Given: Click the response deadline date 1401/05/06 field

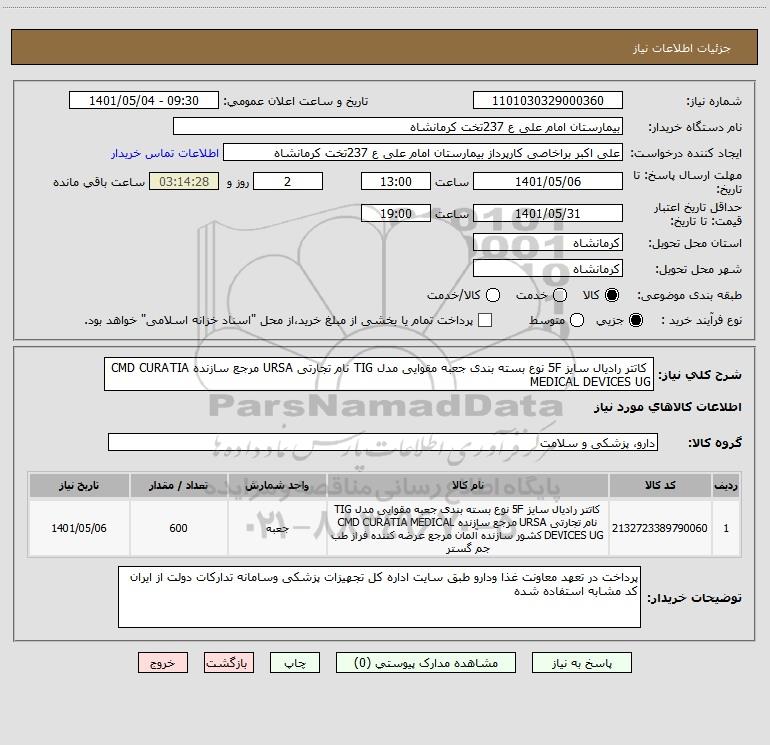Looking at the screenshot, I should tap(548, 182).
